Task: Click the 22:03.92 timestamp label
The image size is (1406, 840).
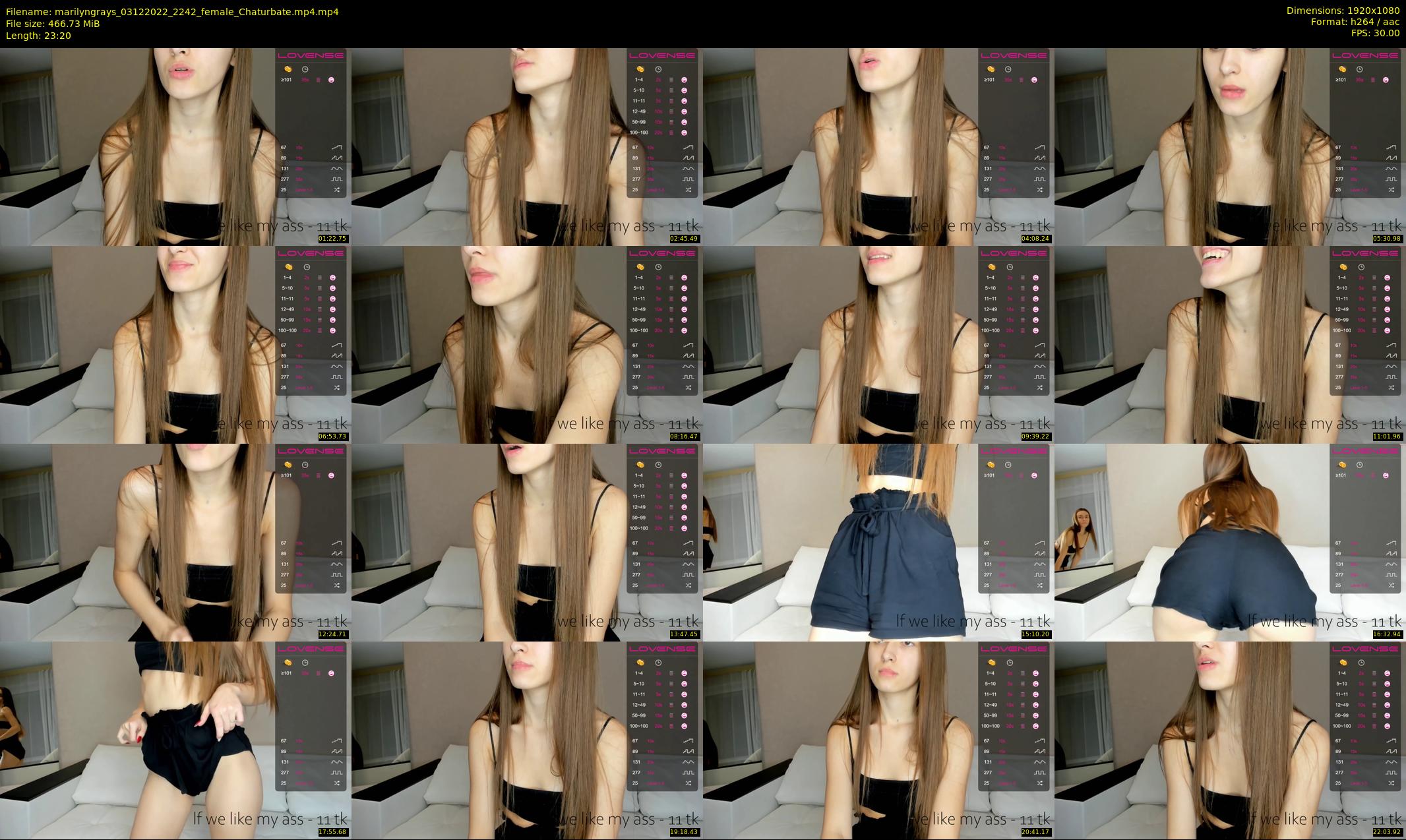Action: [x=1387, y=832]
